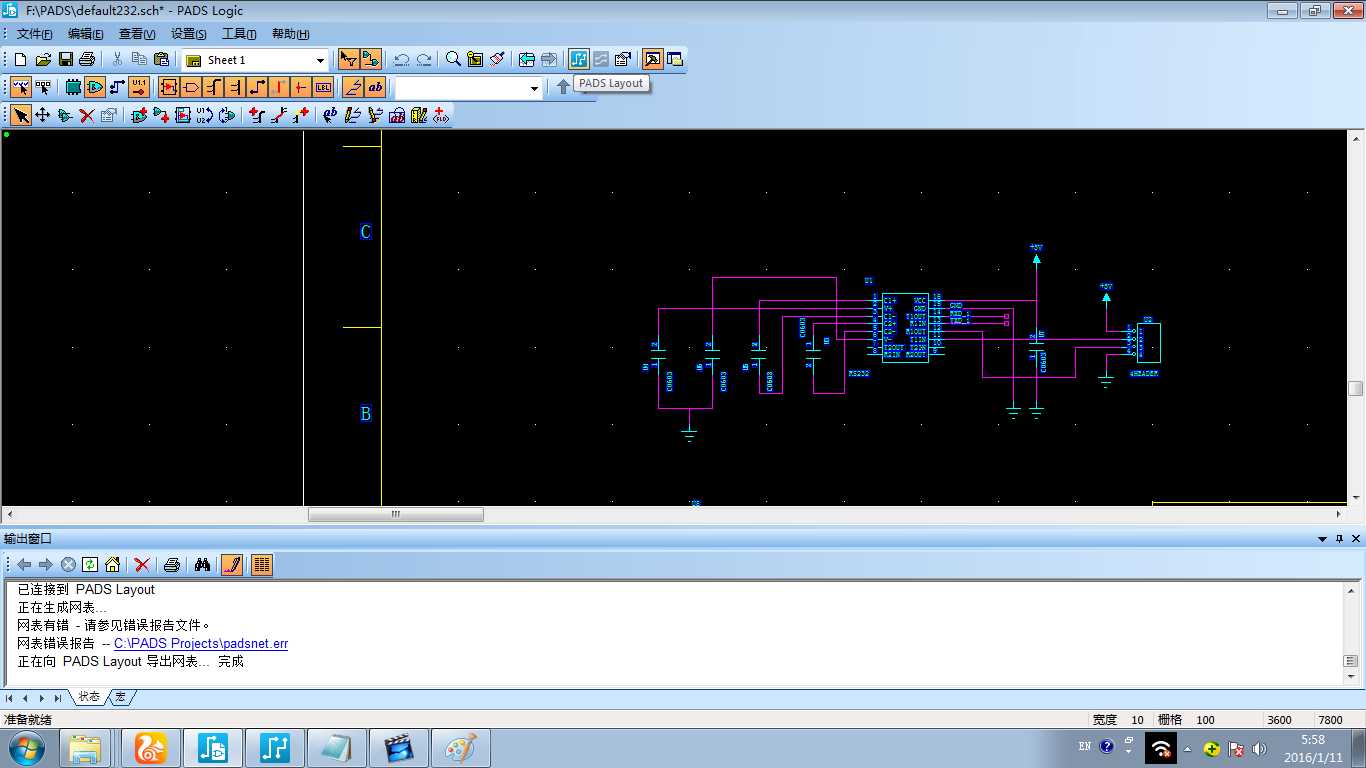Toggle the Parts selection filter
1366x768 pixels.
[73, 87]
